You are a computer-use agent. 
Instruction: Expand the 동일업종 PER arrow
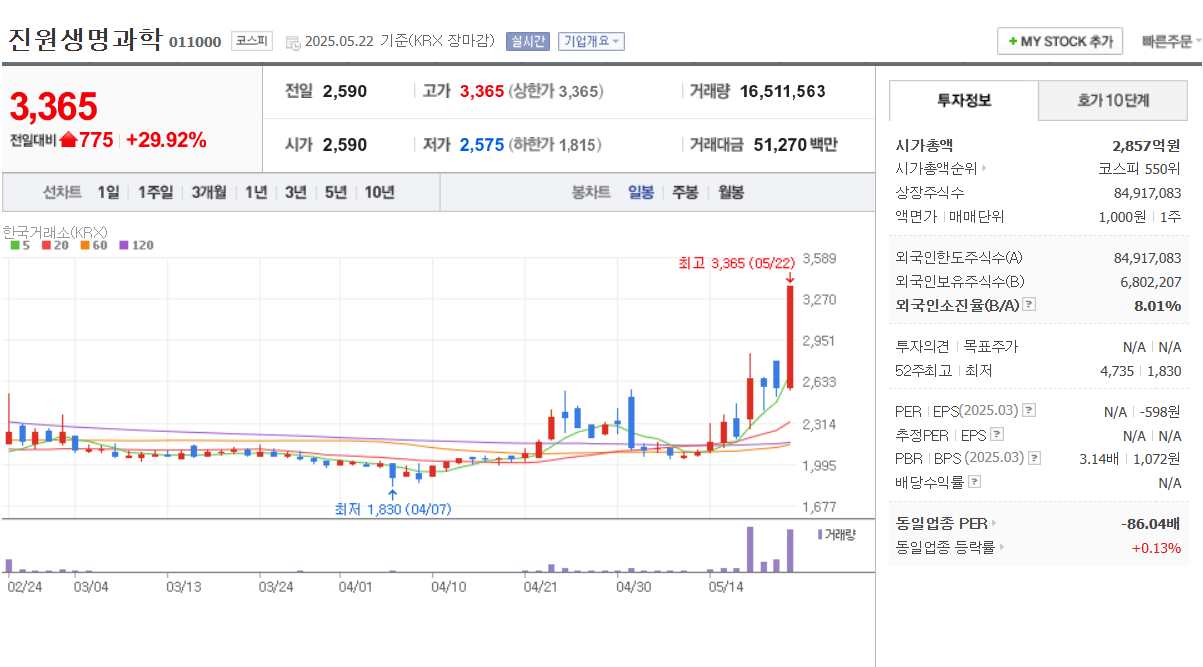tap(994, 523)
